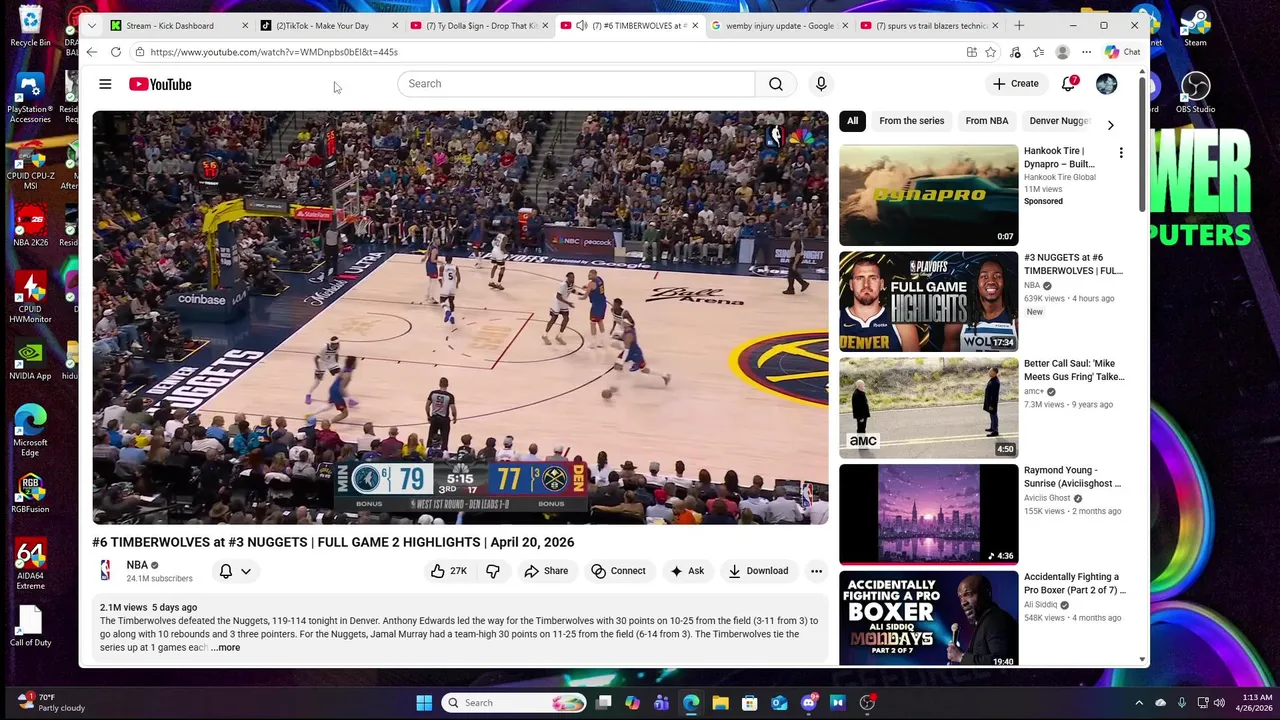Open Better Call Saul thumbnail
Screen dimensions: 1280x720
click(929, 408)
